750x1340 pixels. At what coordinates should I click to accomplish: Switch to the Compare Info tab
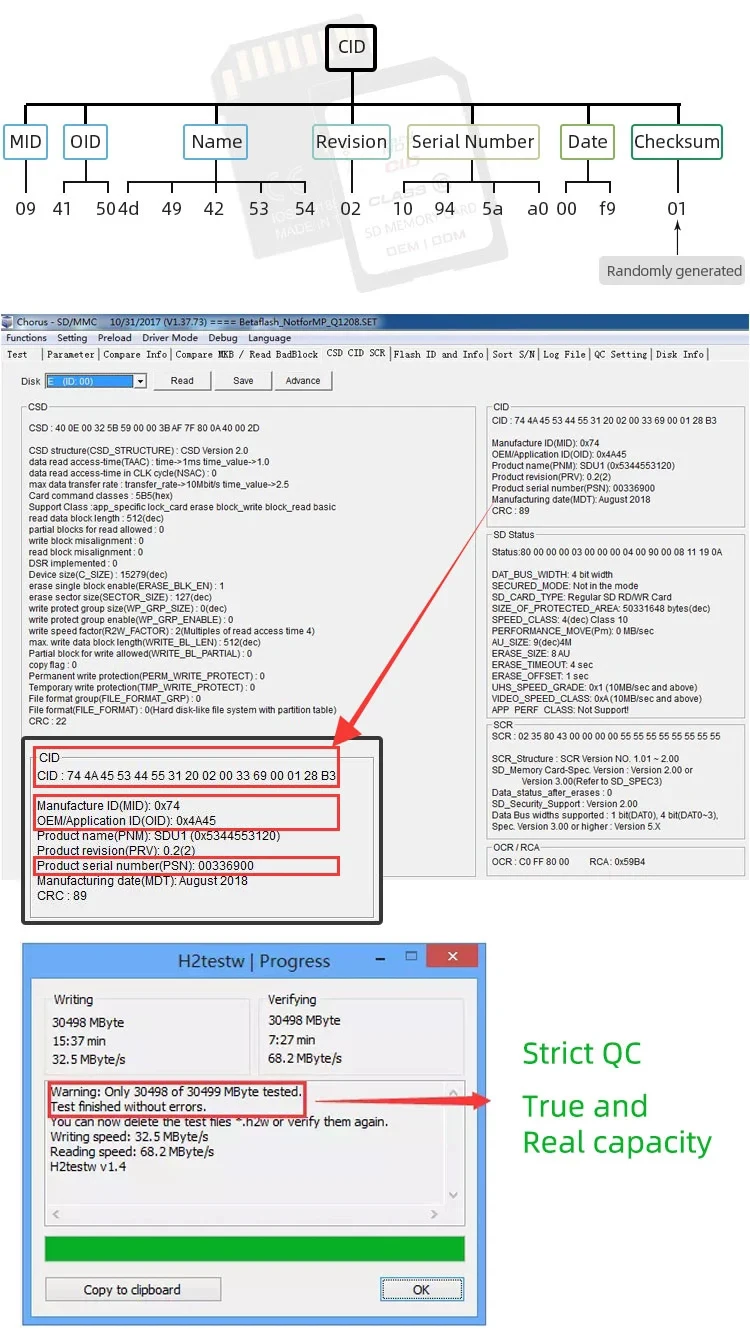pyautogui.click(x=135, y=354)
